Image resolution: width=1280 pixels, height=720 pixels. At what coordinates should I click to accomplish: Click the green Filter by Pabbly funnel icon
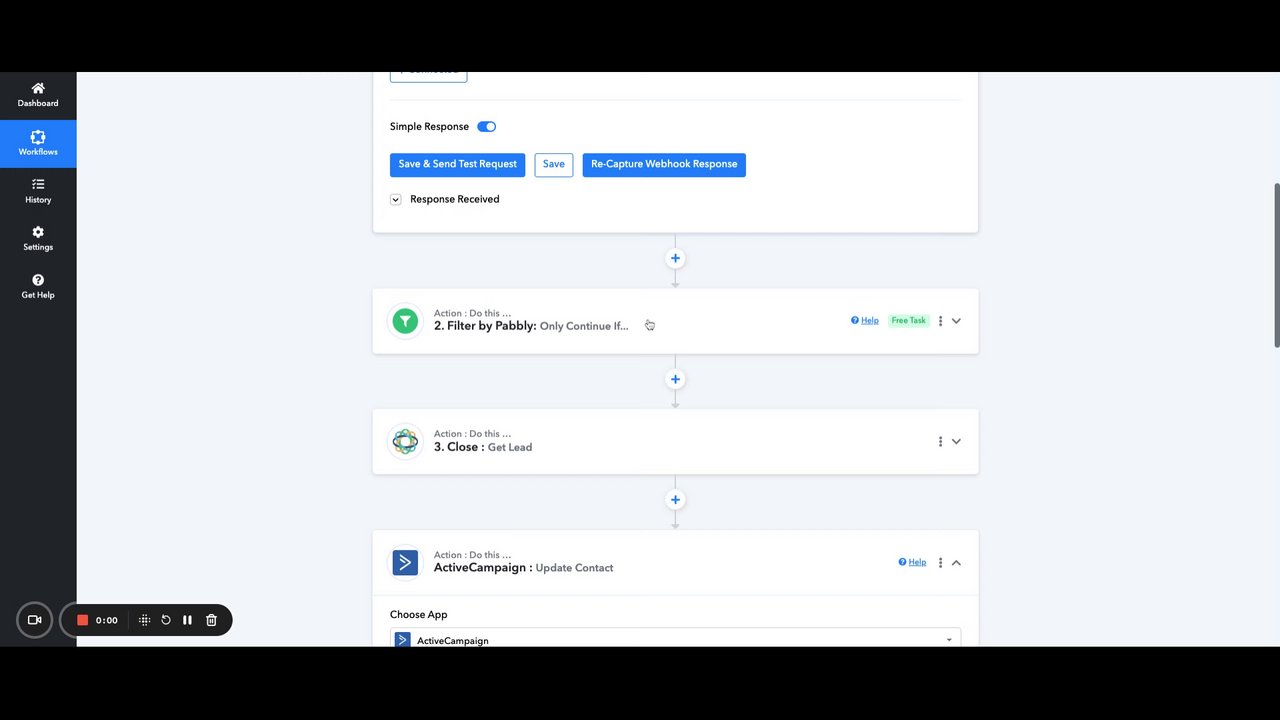point(405,321)
